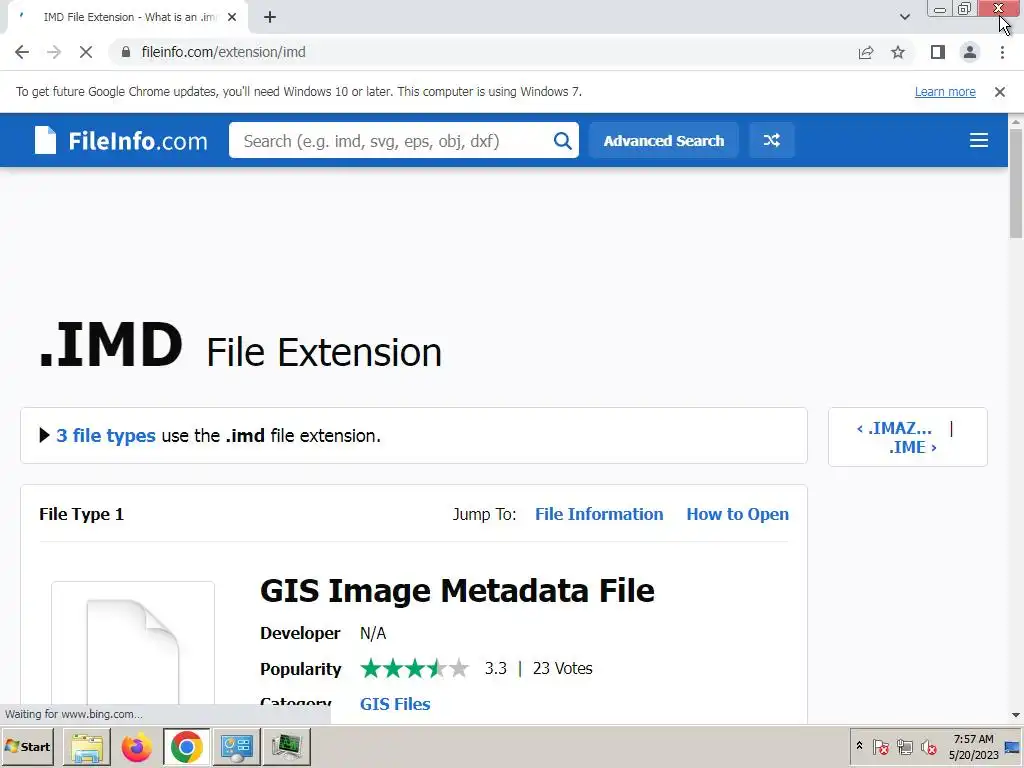Image resolution: width=1024 pixels, height=768 pixels.
Task: Open the control panel taskbar icon
Action: [236, 747]
